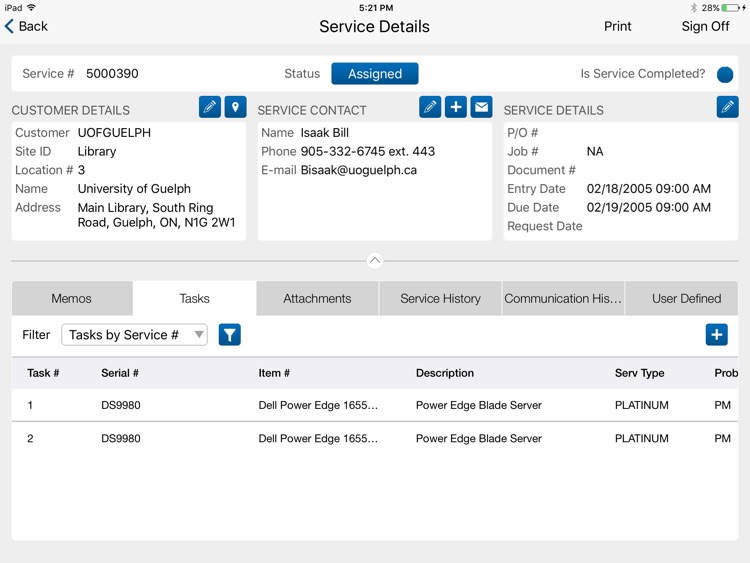Select task row 2
The image size is (750, 563).
(x=375, y=439)
